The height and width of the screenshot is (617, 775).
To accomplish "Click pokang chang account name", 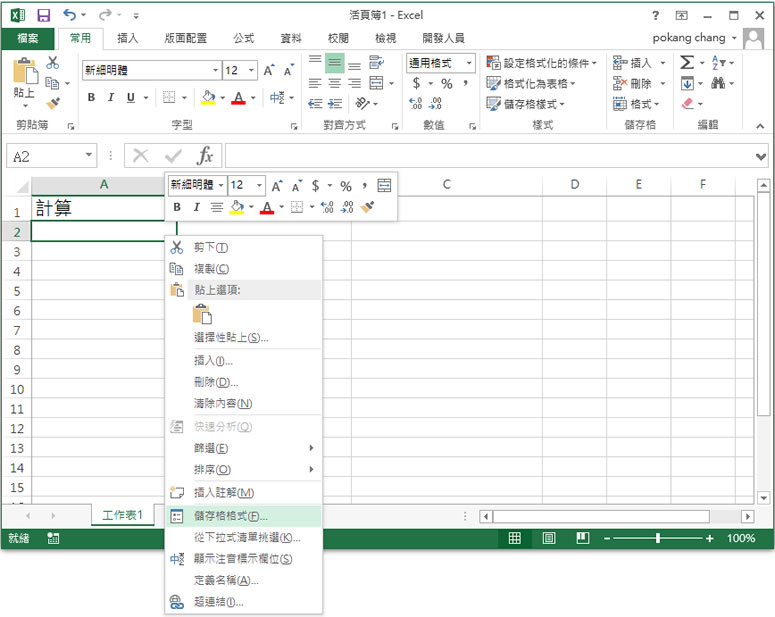I will point(689,38).
